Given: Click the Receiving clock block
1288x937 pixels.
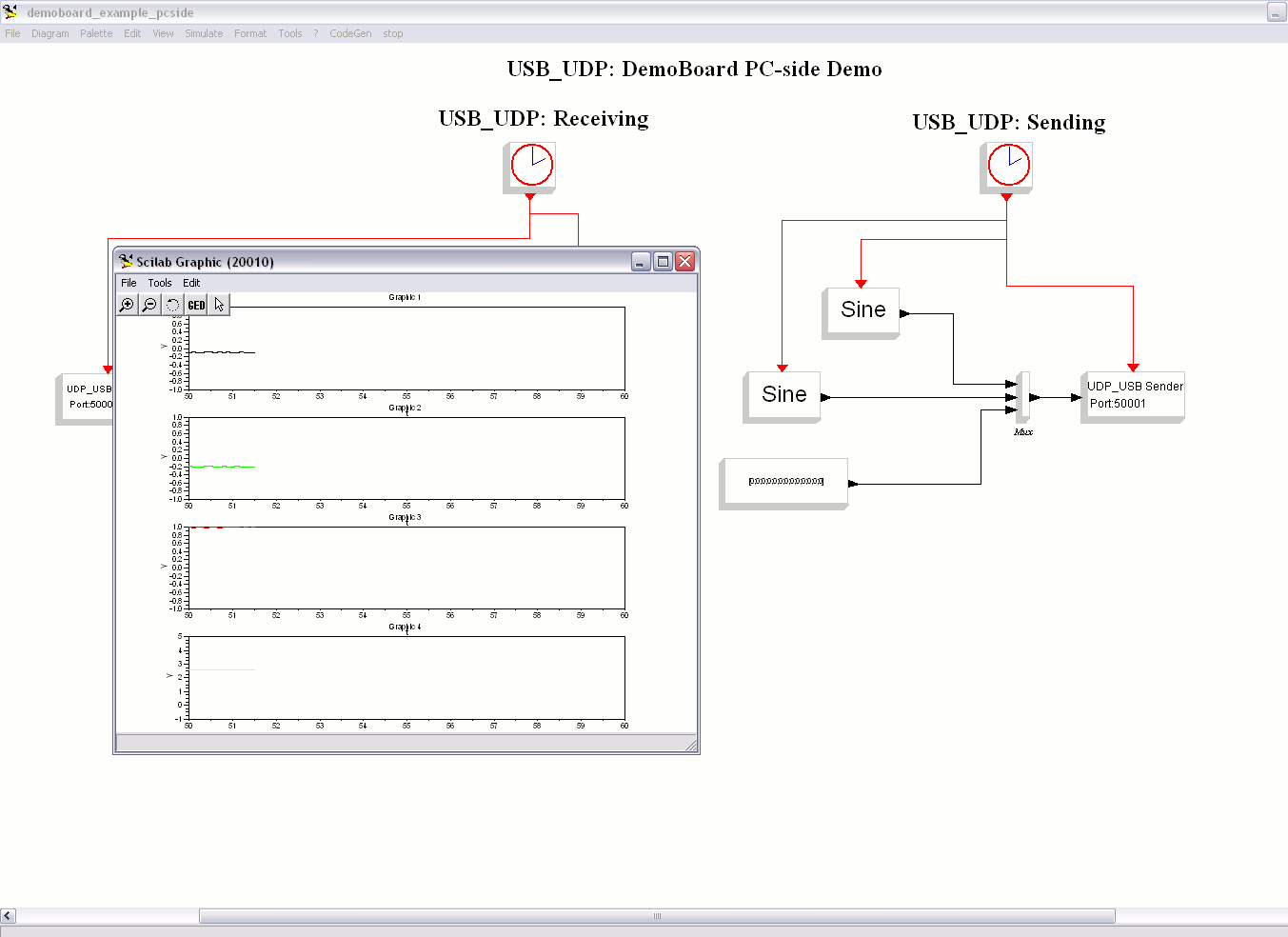Looking at the screenshot, I should (530, 168).
